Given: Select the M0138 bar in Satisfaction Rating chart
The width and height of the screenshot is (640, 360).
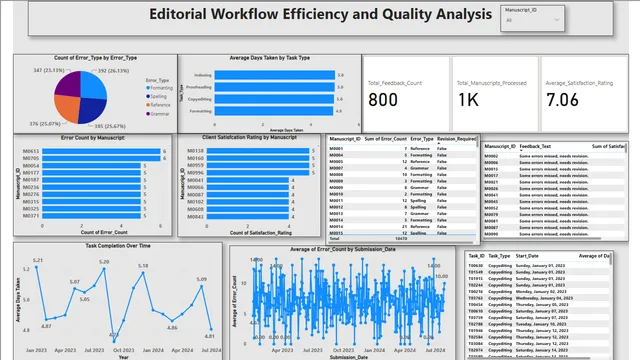Looking at the screenshot, I should click(258, 151).
